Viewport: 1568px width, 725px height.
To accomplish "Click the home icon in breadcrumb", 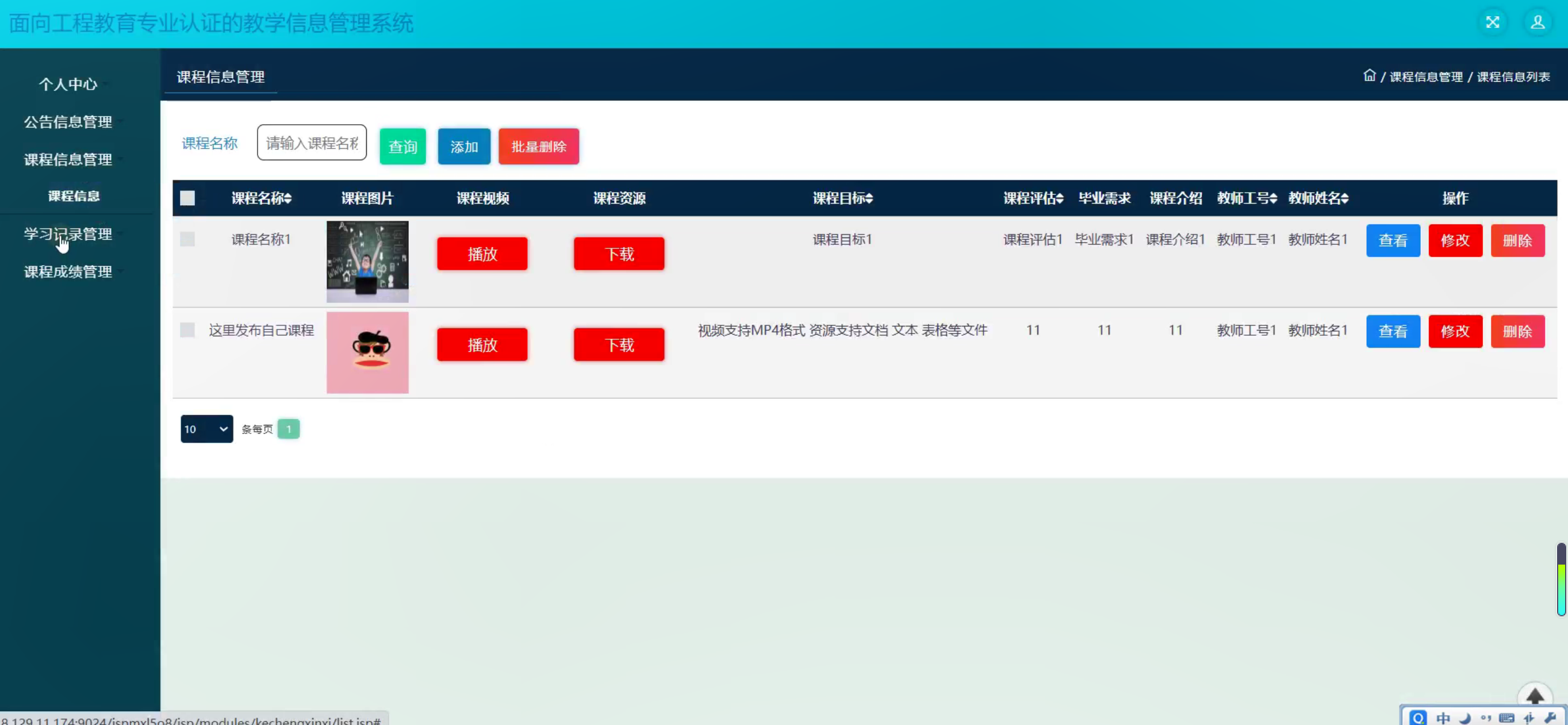I will 1369,75.
